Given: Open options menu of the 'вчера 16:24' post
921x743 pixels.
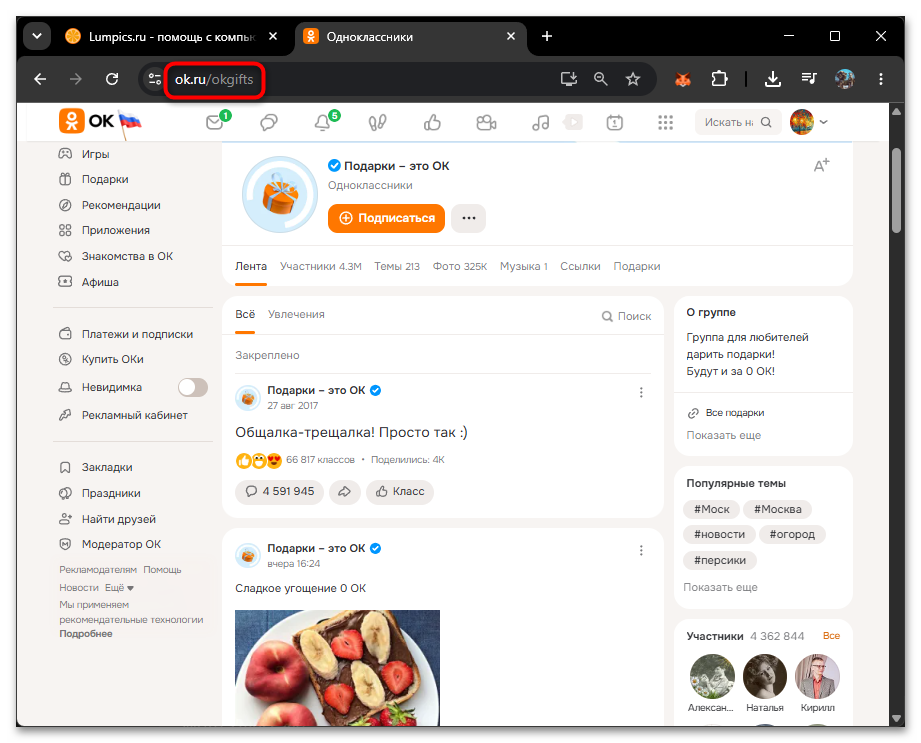Looking at the screenshot, I should tap(641, 550).
